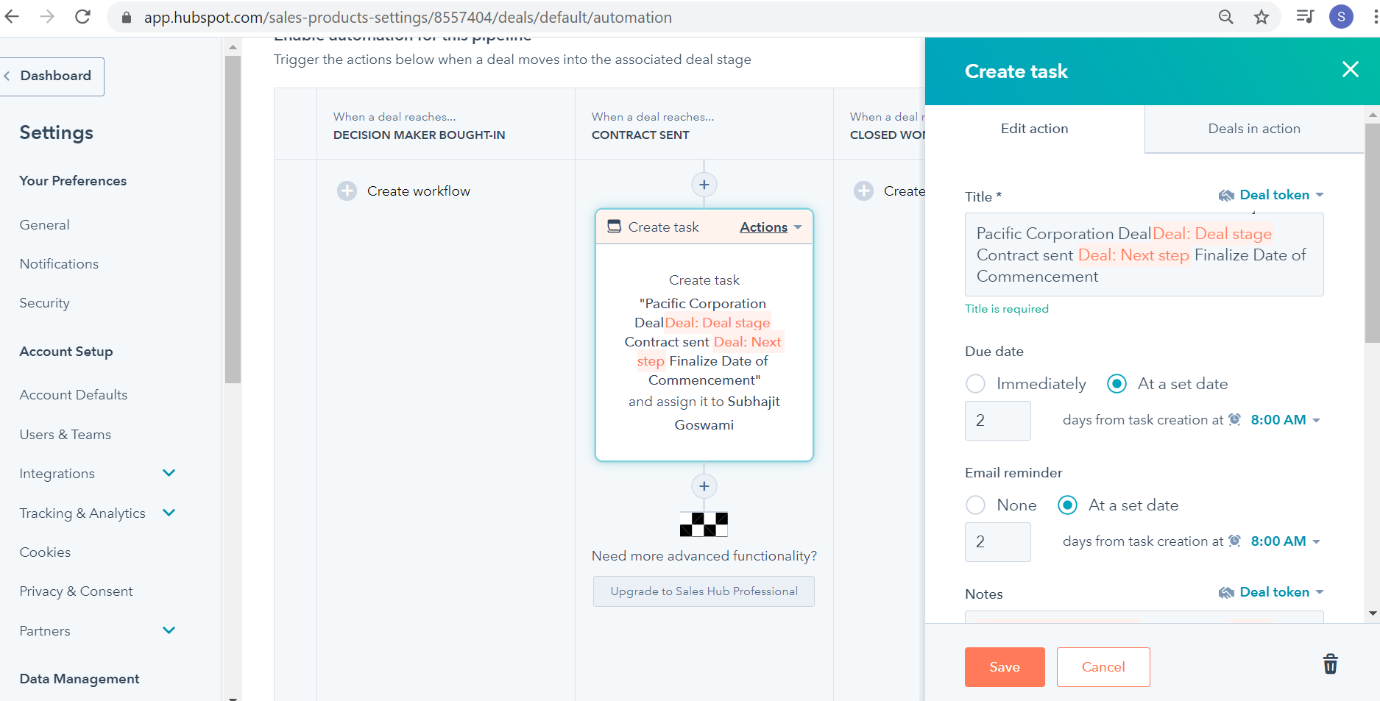The image size is (1380, 701).
Task: Click handshake icon beside Notes Deal token
Action: [1226, 592]
